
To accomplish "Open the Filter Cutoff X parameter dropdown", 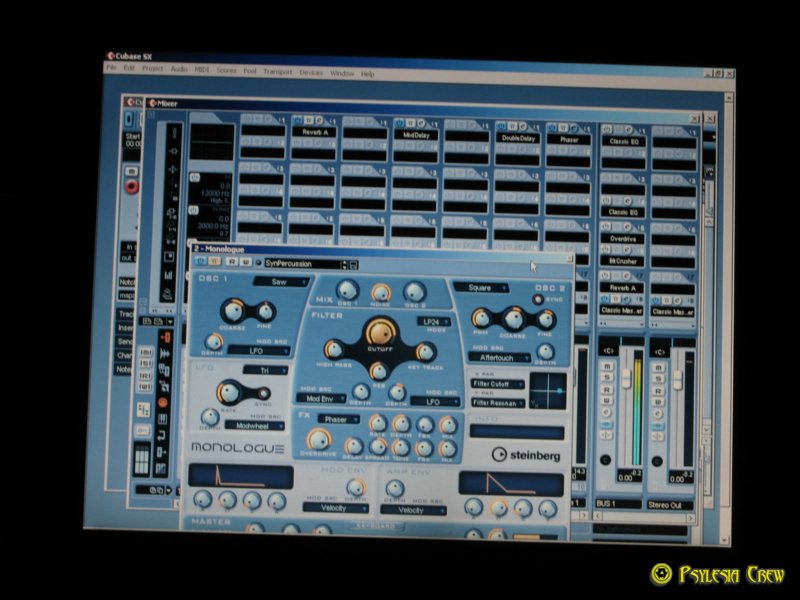I will coord(497,384).
